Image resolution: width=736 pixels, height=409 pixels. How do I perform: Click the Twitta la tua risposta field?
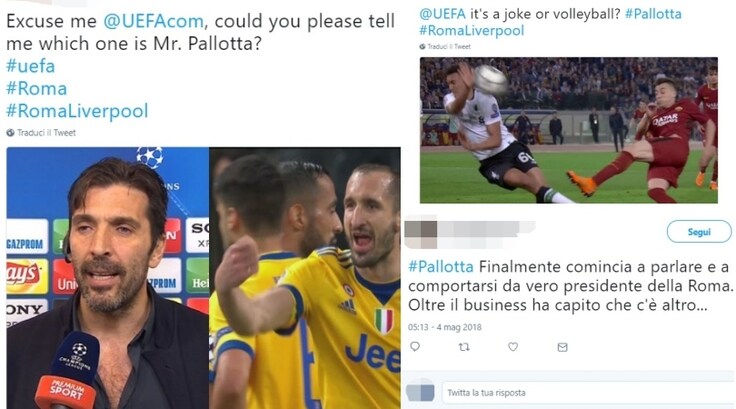click(588, 393)
